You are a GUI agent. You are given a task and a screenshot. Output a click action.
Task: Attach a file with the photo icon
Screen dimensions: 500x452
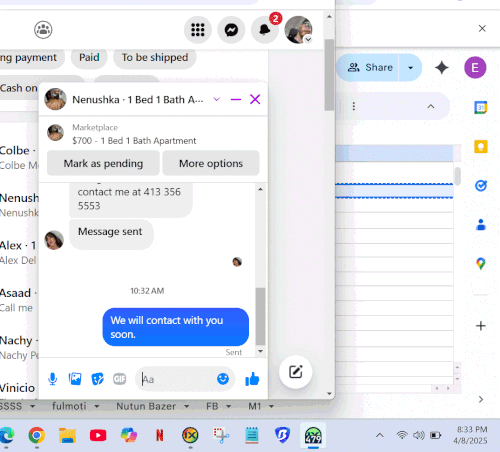(75, 379)
